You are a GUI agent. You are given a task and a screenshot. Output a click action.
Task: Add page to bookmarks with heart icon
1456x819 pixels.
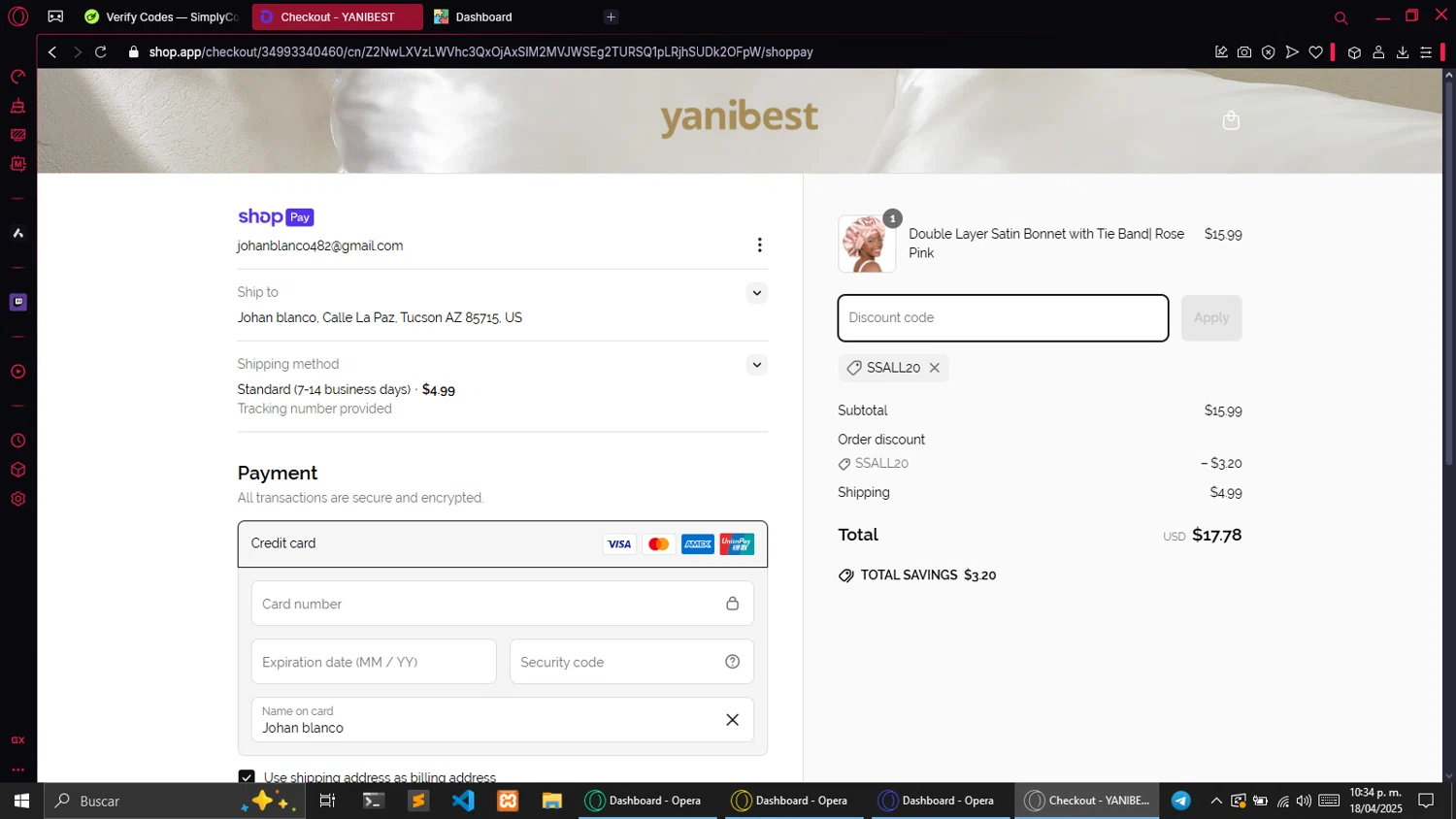tap(1315, 52)
